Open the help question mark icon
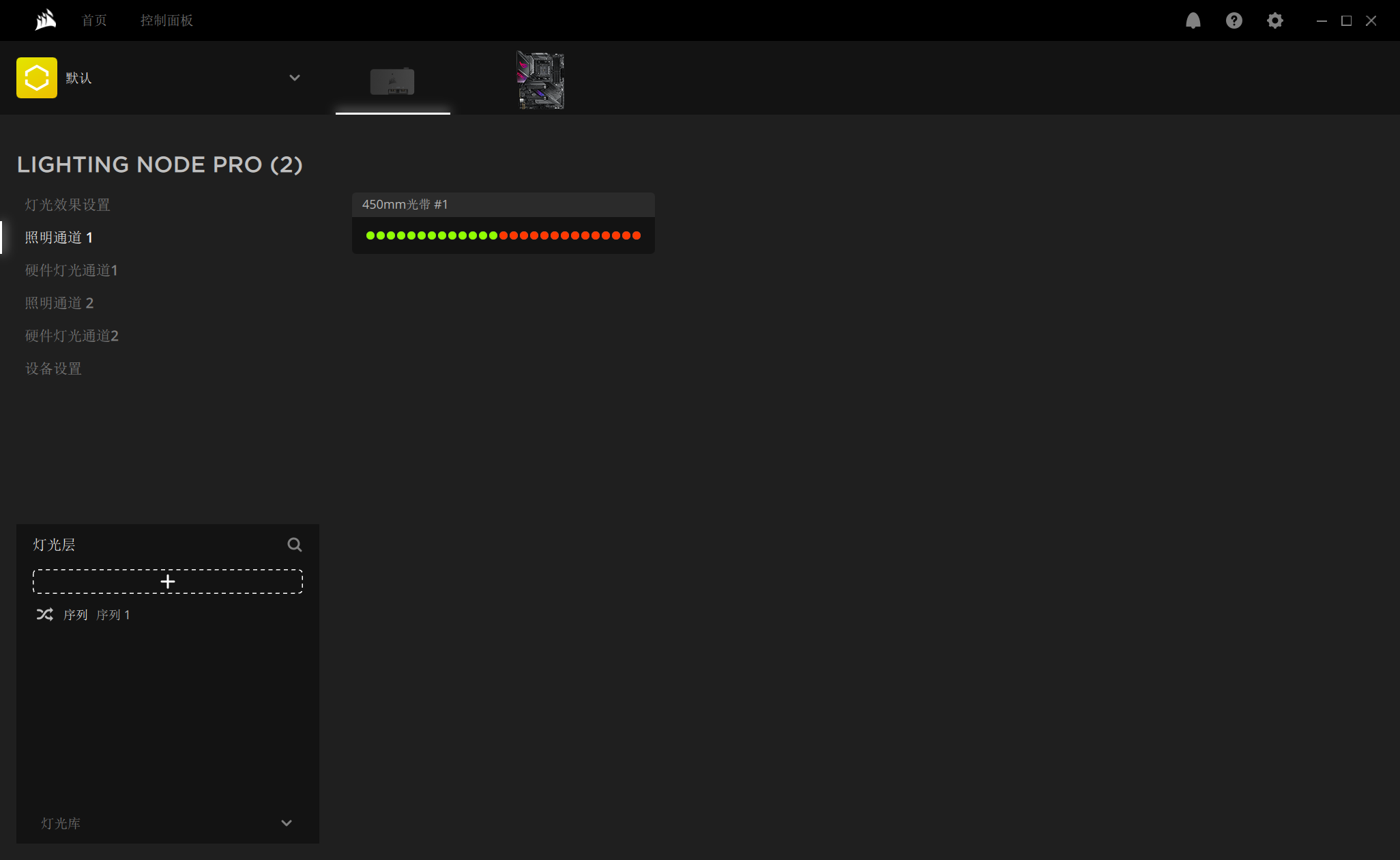Viewport: 1400px width, 860px height. pyautogui.click(x=1234, y=20)
